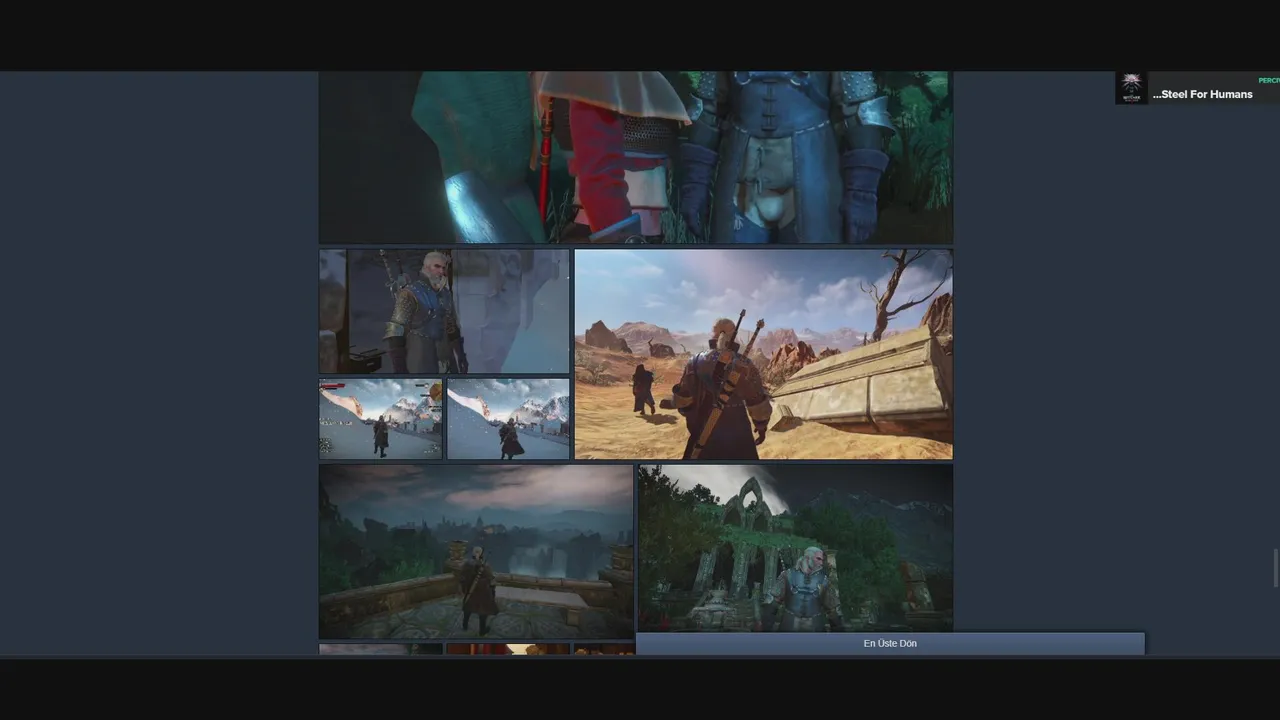Screen dimensions: 1280x720
Task: Open the Geralt standing by wall screenshot
Action: pyautogui.click(x=444, y=311)
